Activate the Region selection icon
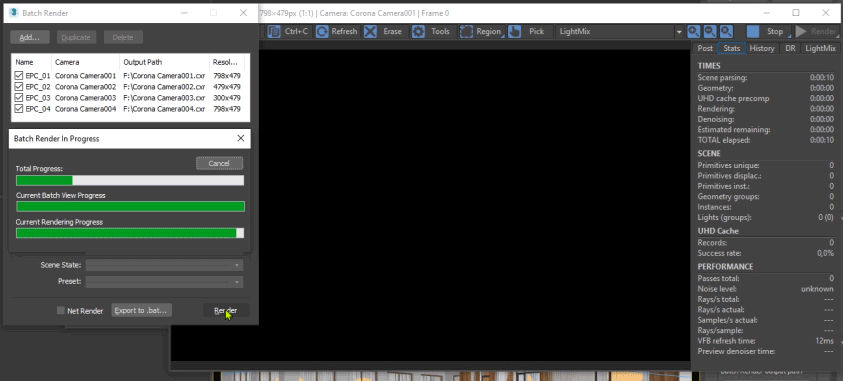 coord(466,32)
